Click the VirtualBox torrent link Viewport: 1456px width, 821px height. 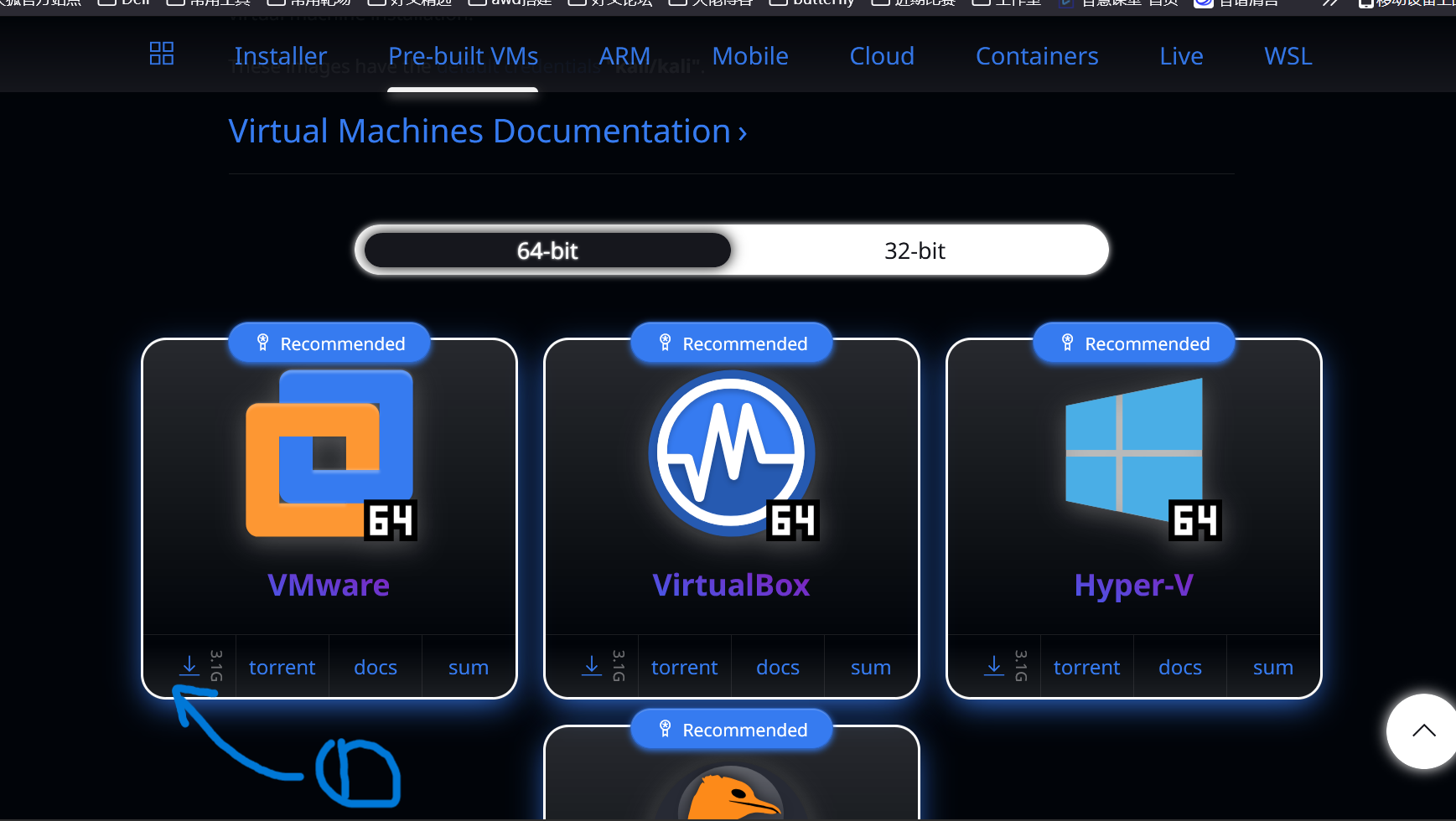tap(685, 667)
